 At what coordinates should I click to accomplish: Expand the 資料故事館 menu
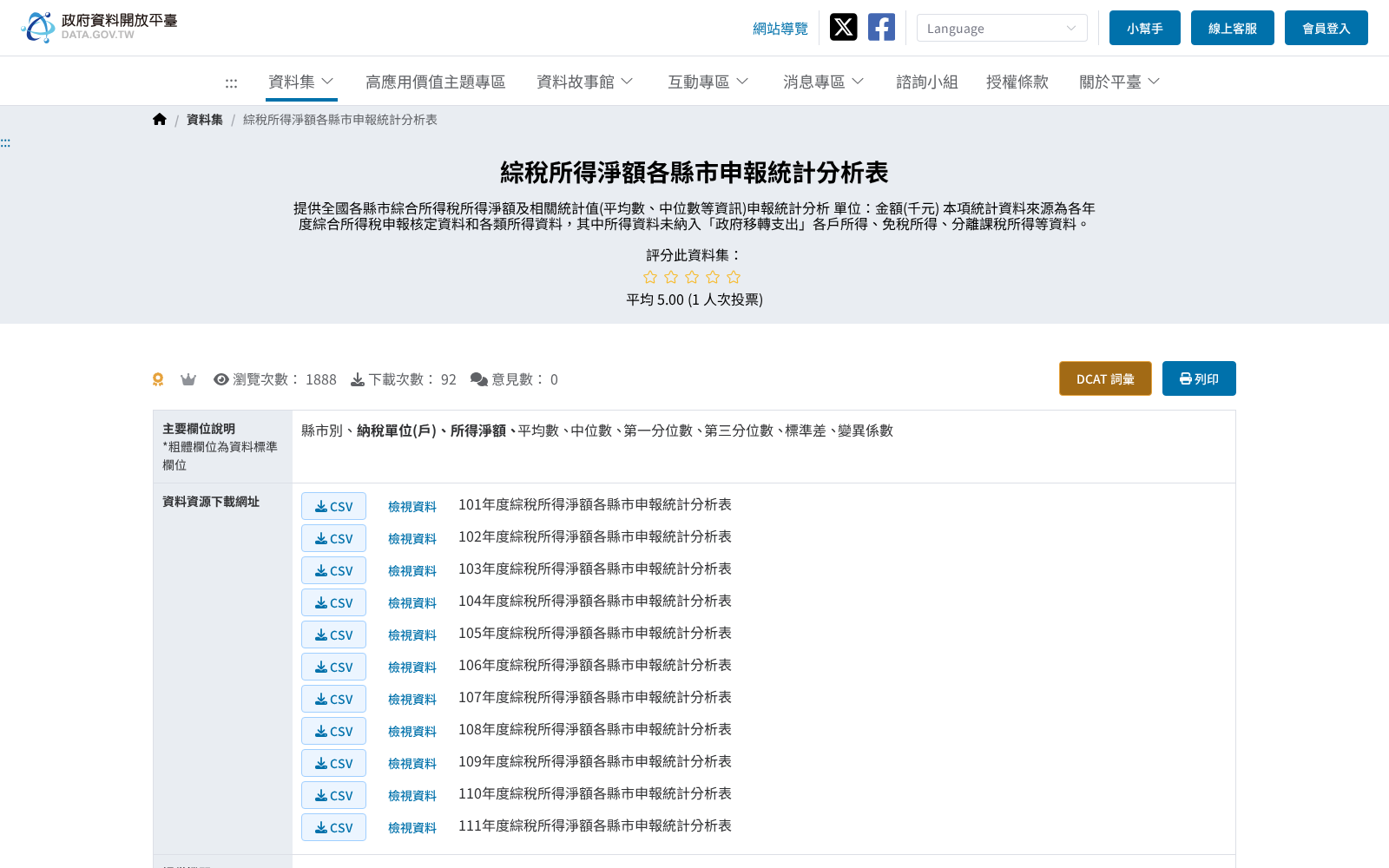click(585, 82)
